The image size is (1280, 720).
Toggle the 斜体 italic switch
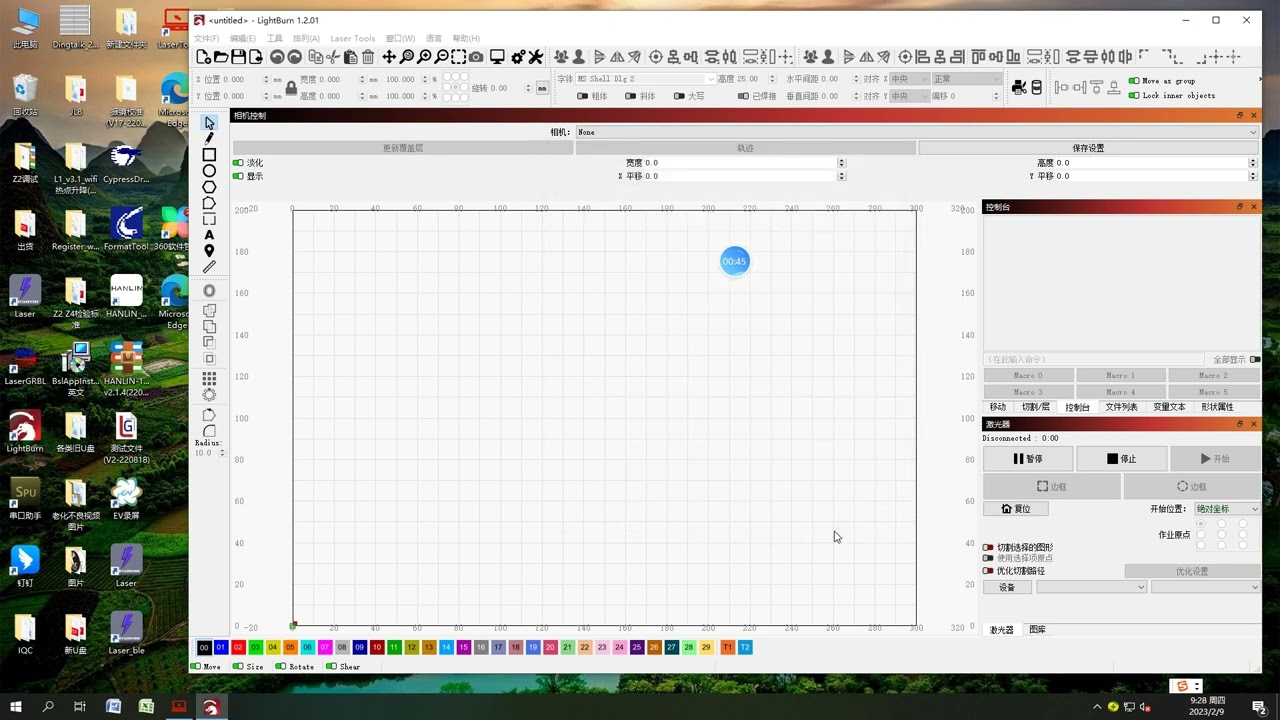(630, 96)
